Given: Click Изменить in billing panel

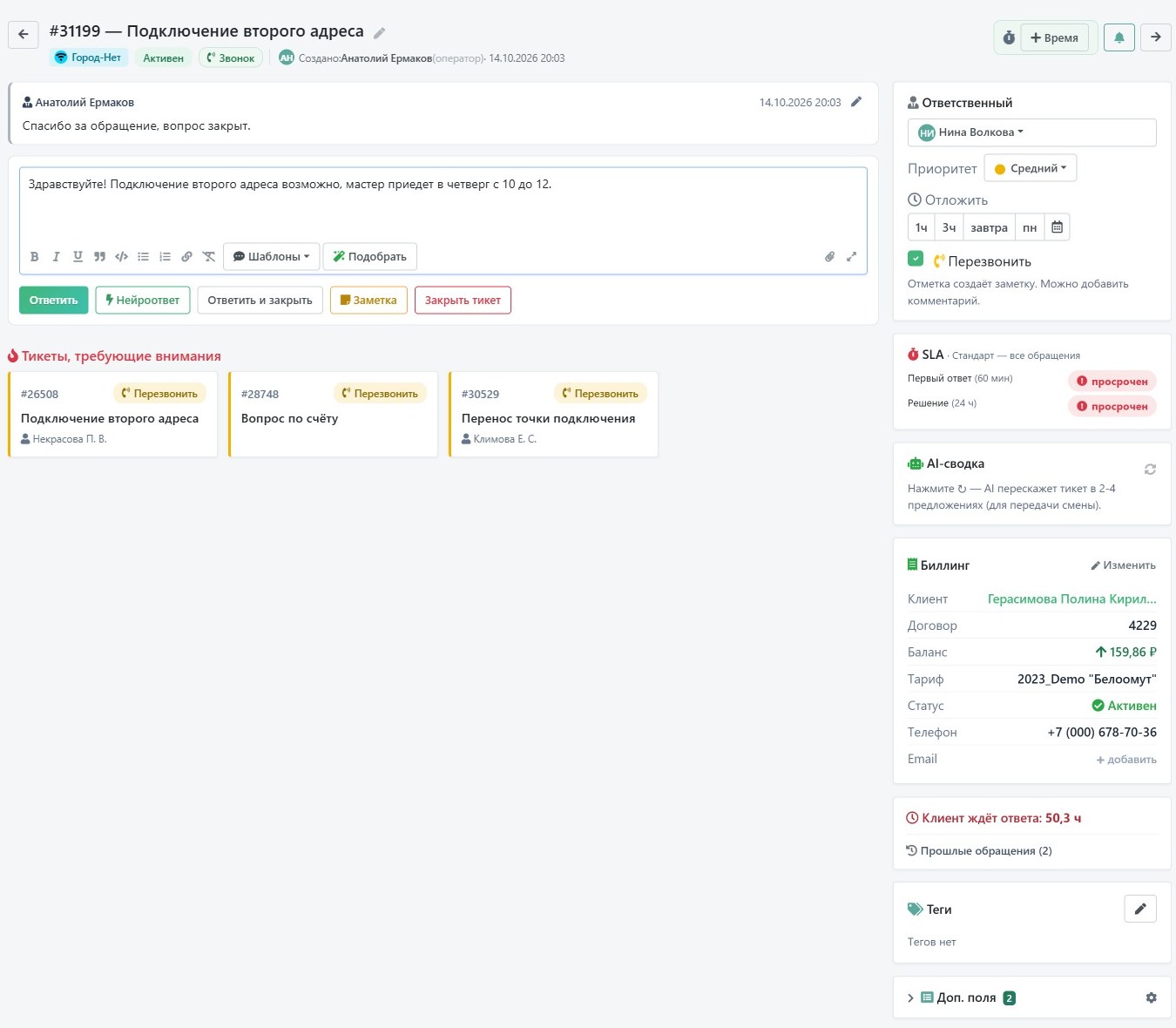Looking at the screenshot, I should pos(1123,565).
